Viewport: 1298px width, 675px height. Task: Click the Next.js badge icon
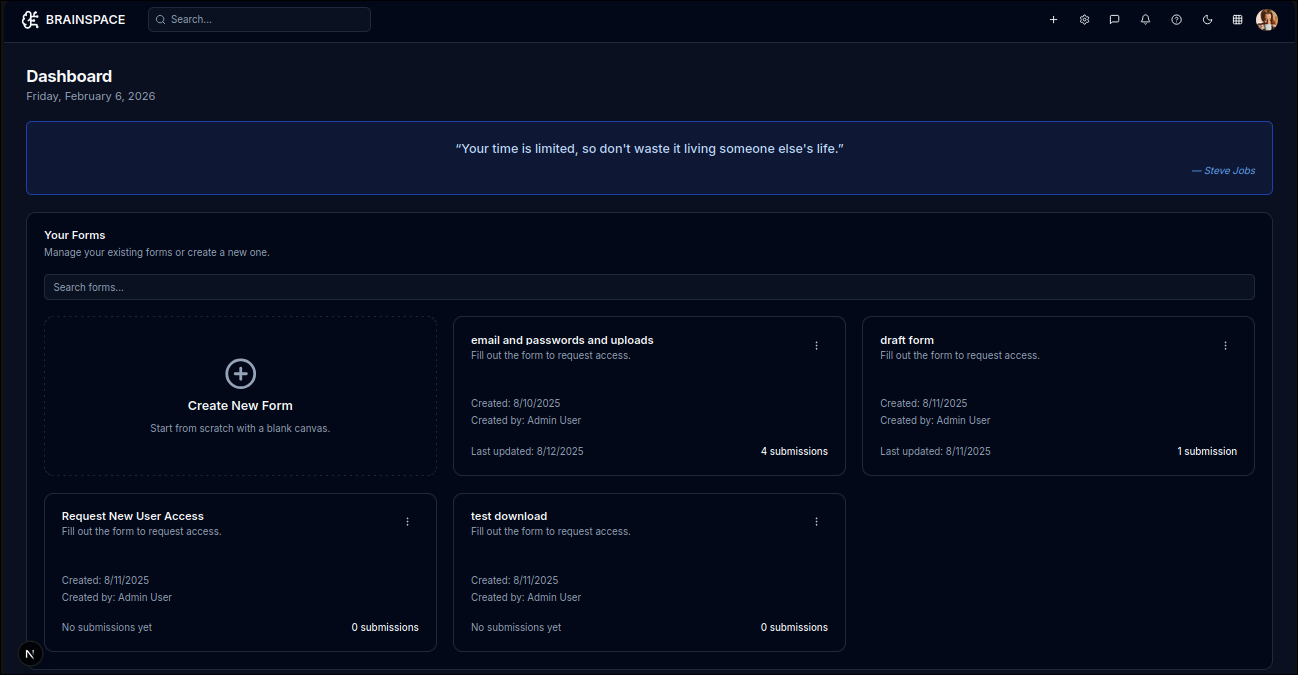click(x=30, y=654)
